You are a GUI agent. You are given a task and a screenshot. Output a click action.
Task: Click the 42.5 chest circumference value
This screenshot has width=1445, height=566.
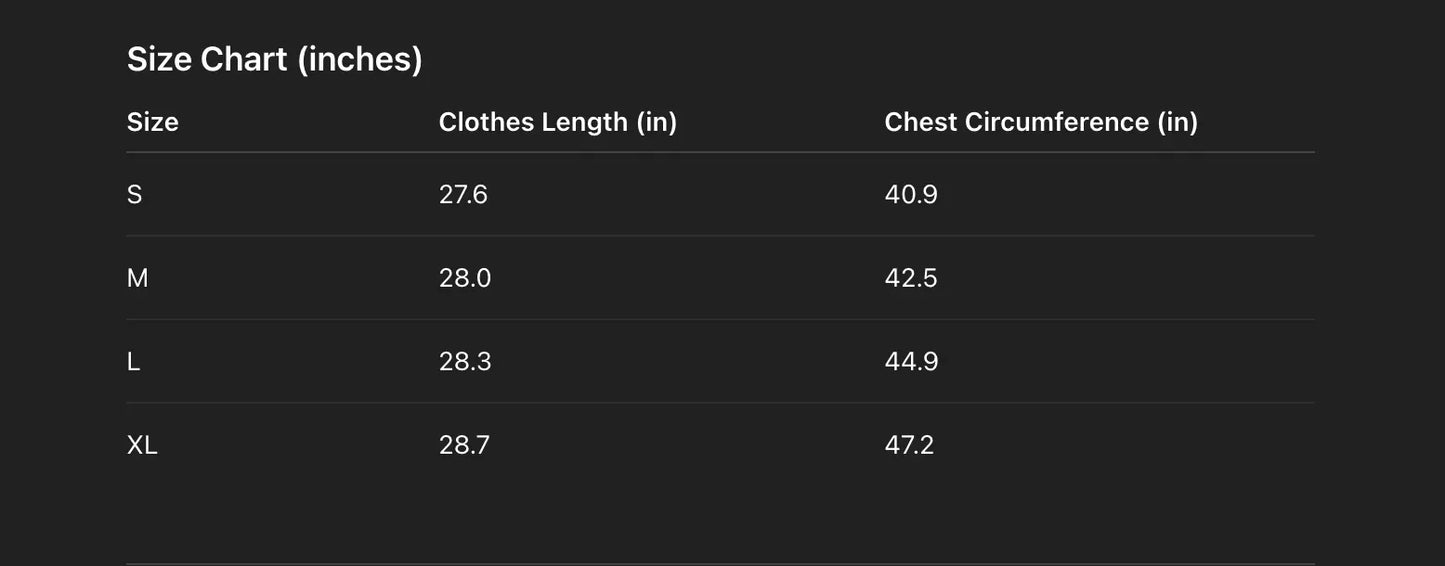[x=911, y=278]
